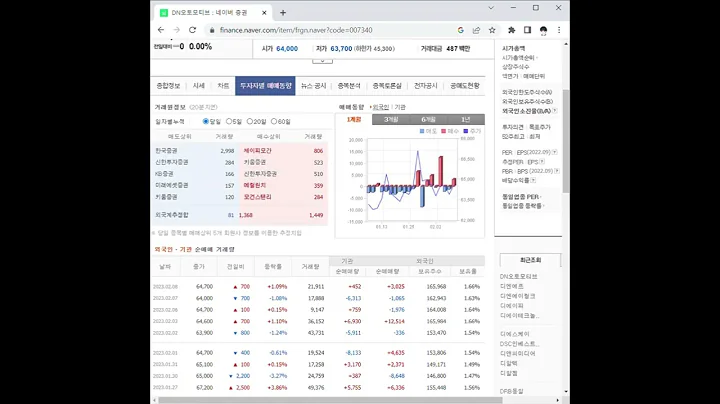
Task: Click the red 매수 legend swatch
Action: (444, 131)
